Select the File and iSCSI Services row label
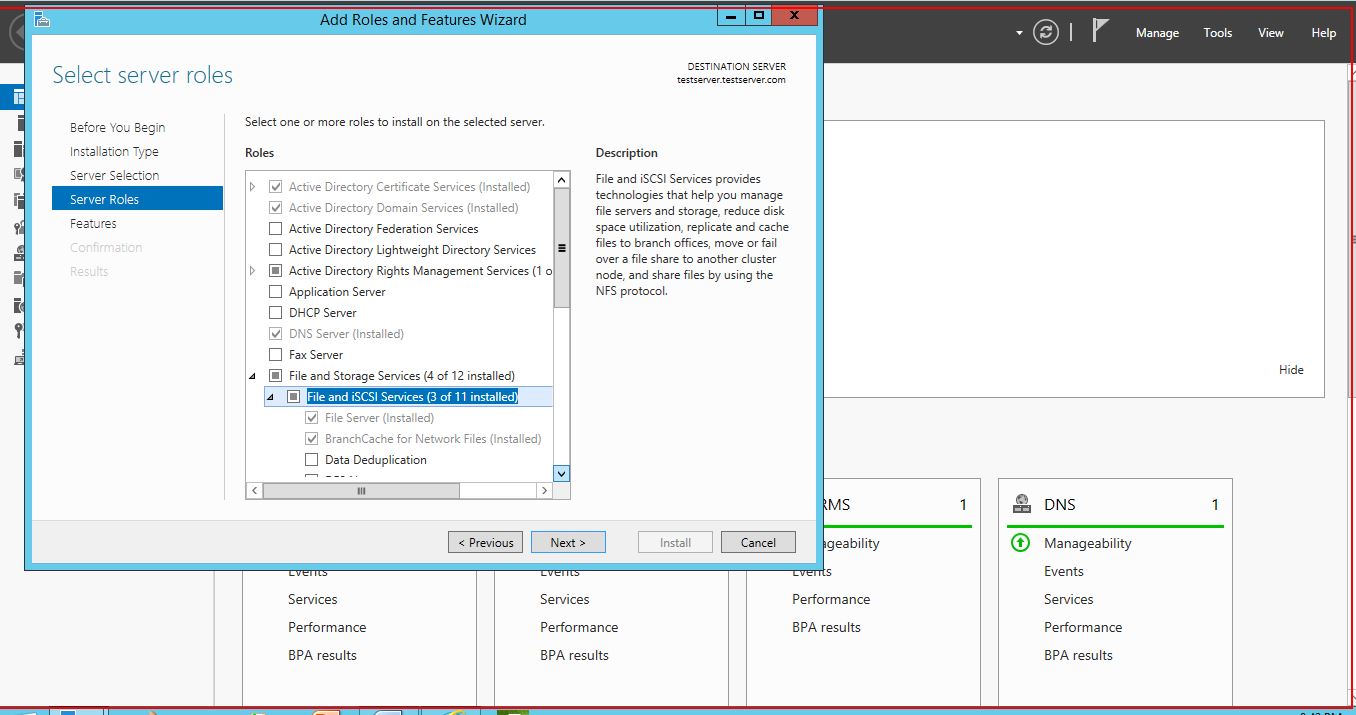The height and width of the screenshot is (715, 1356). [x=412, y=397]
